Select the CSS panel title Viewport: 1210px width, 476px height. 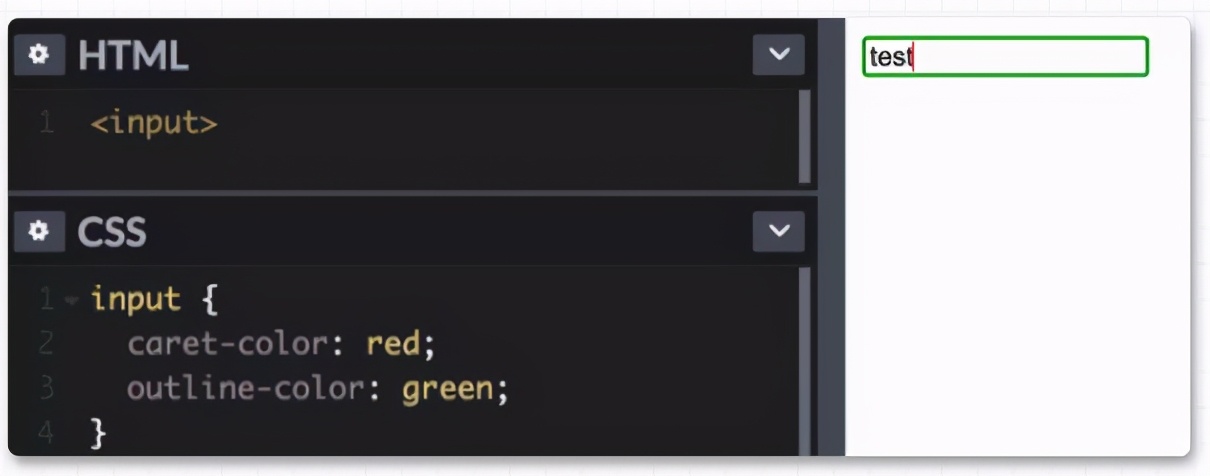tap(112, 232)
